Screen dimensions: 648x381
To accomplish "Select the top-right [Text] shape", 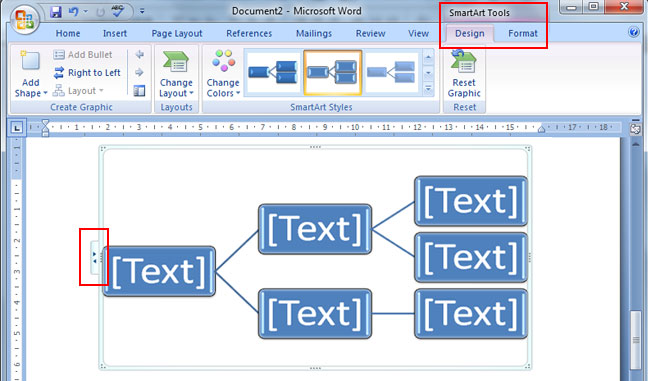I will (471, 201).
